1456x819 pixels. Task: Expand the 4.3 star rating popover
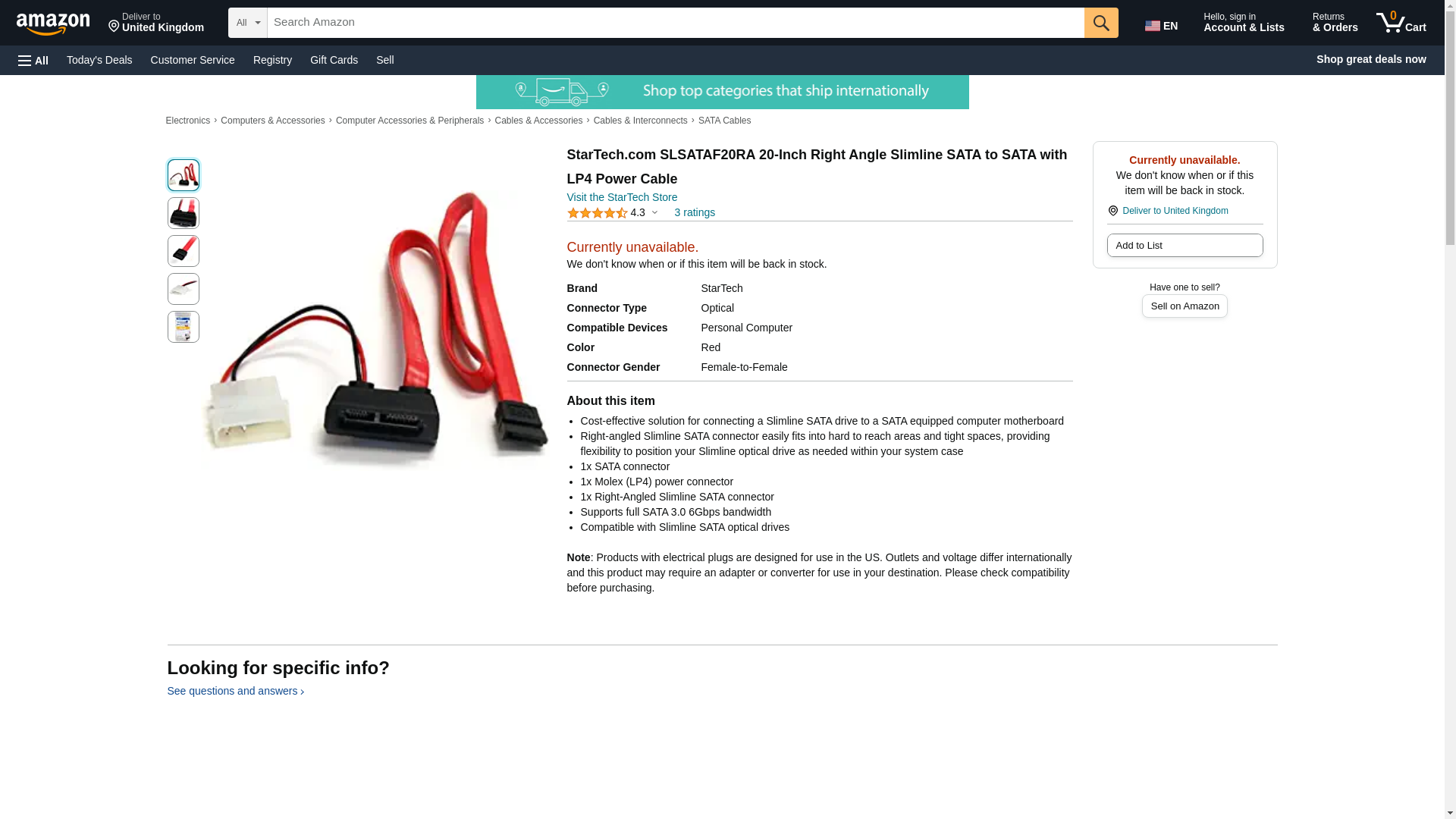coord(613,213)
